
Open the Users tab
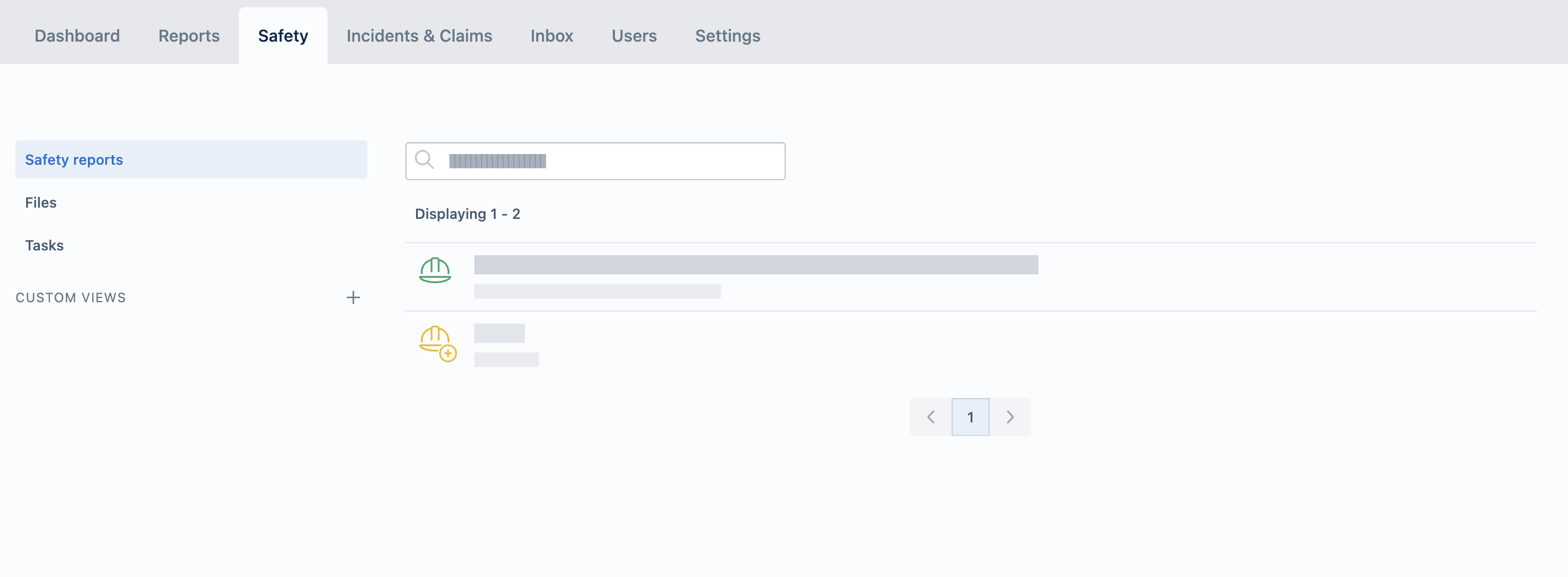(634, 36)
